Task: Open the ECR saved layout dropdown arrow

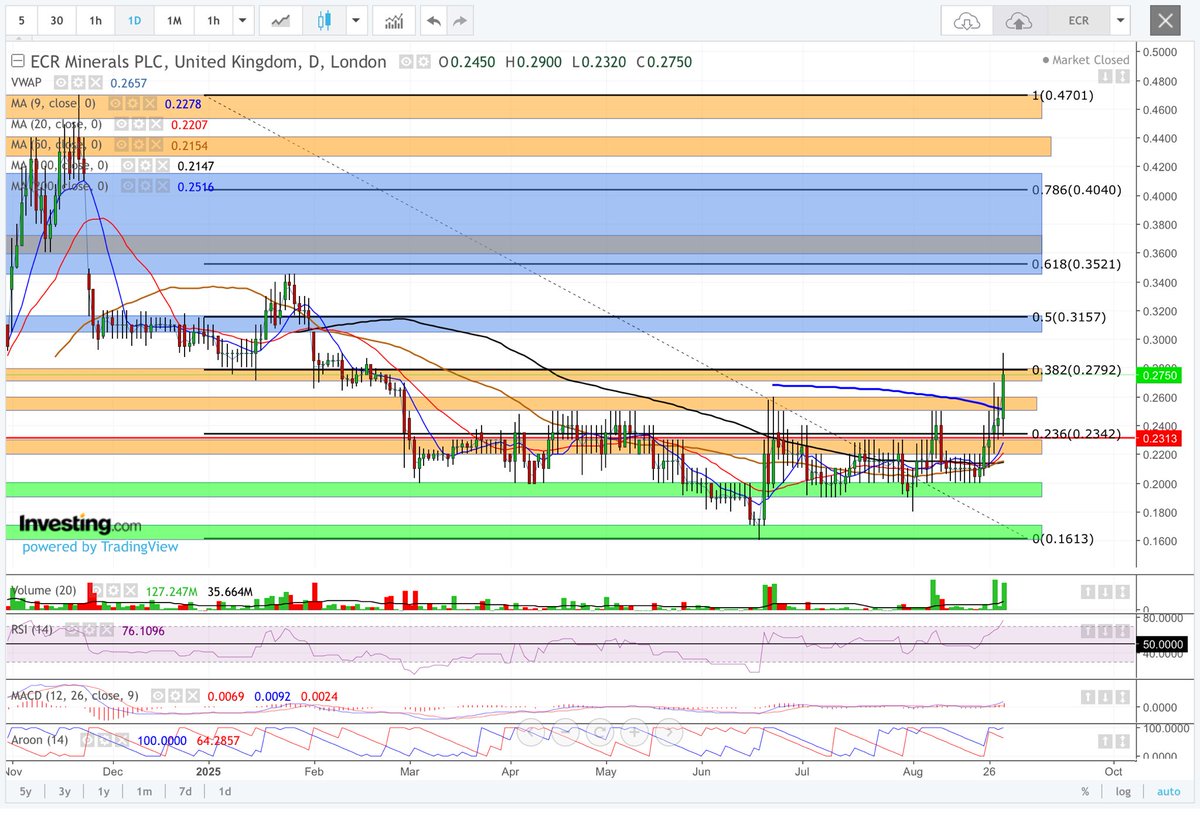Action: [x=1122, y=20]
